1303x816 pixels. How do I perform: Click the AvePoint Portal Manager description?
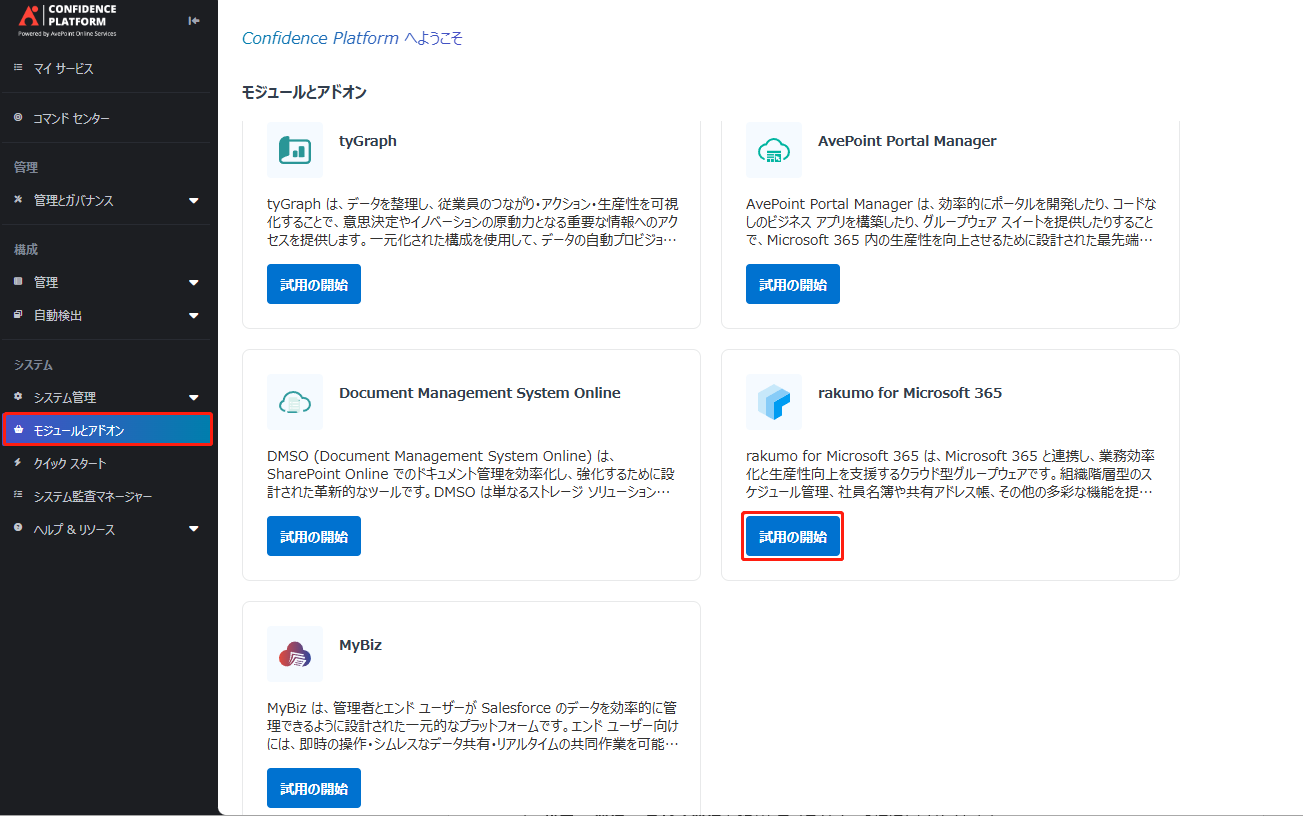coord(951,222)
